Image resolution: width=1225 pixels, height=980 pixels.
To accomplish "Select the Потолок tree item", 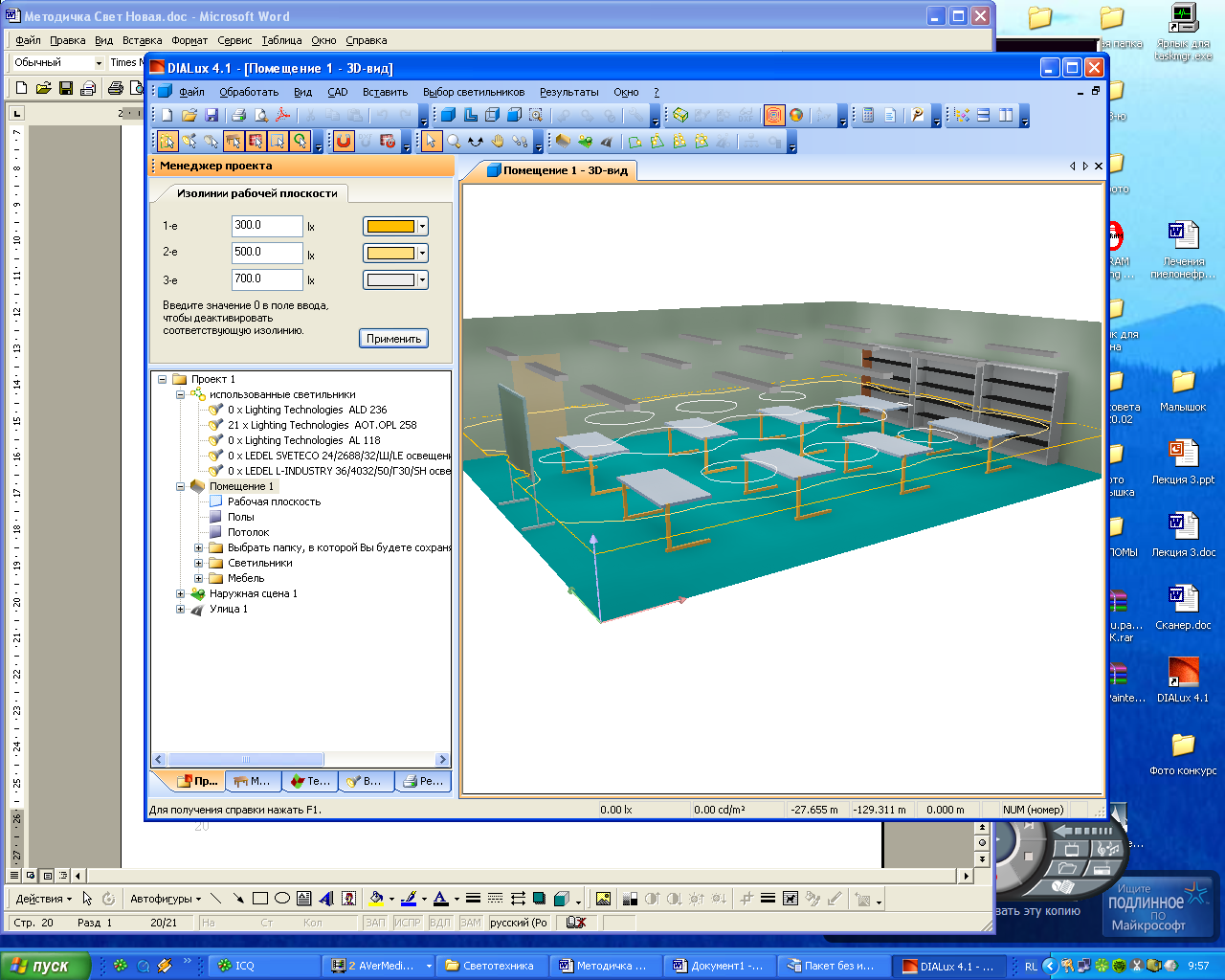I will click(x=248, y=532).
